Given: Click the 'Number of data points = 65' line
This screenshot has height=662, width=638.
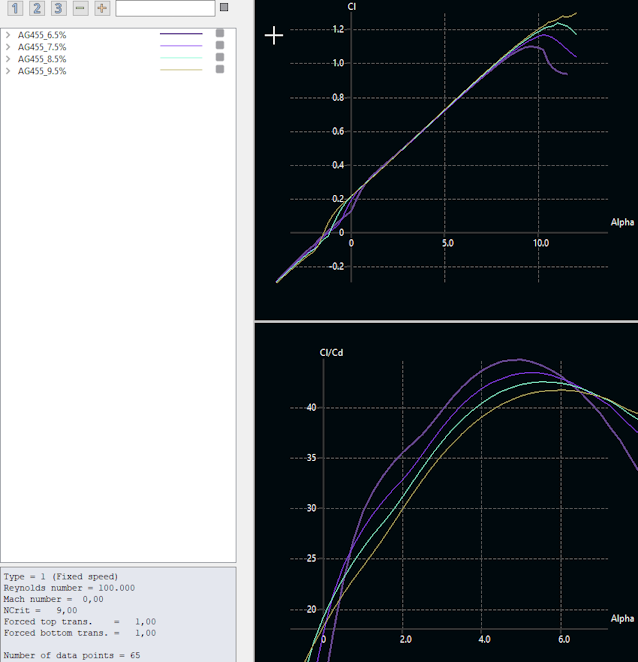Looking at the screenshot, I should tap(72, 655).
